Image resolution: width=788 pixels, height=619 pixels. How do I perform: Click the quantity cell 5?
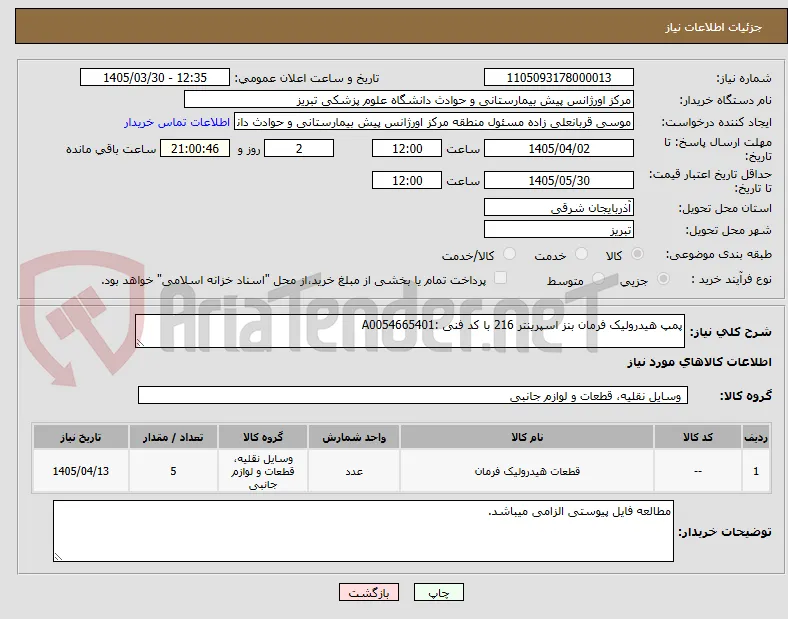click(173, 471)
